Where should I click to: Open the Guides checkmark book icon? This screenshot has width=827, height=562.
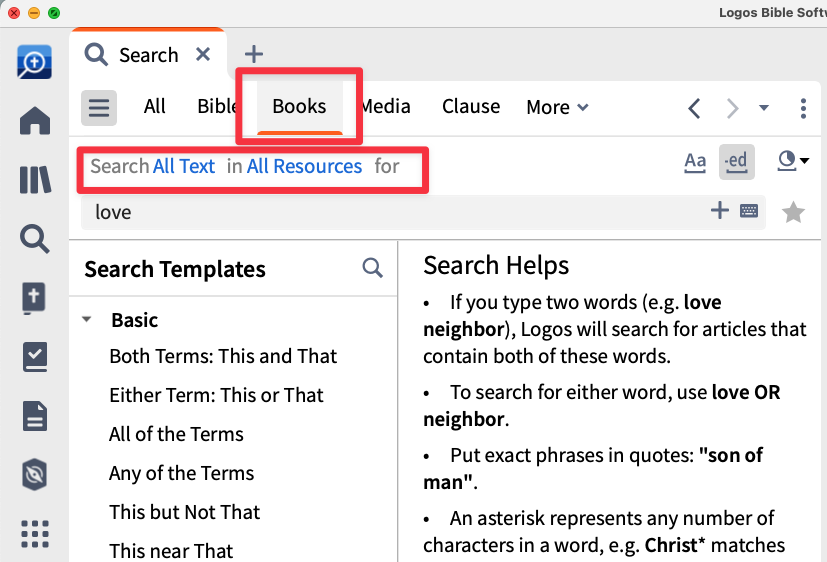coord(35,357)
